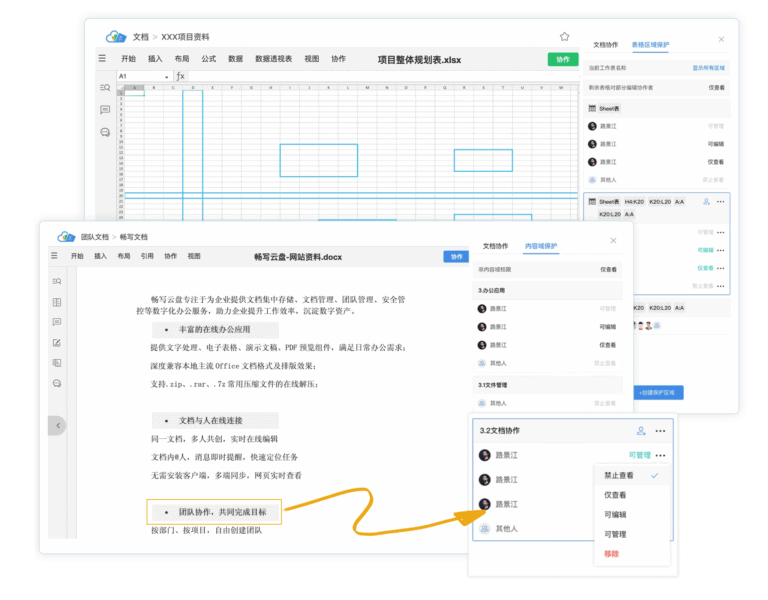
Task: Open more options beside green 可编辑 in the spreadsheet panel
Action: pos(720,250)
